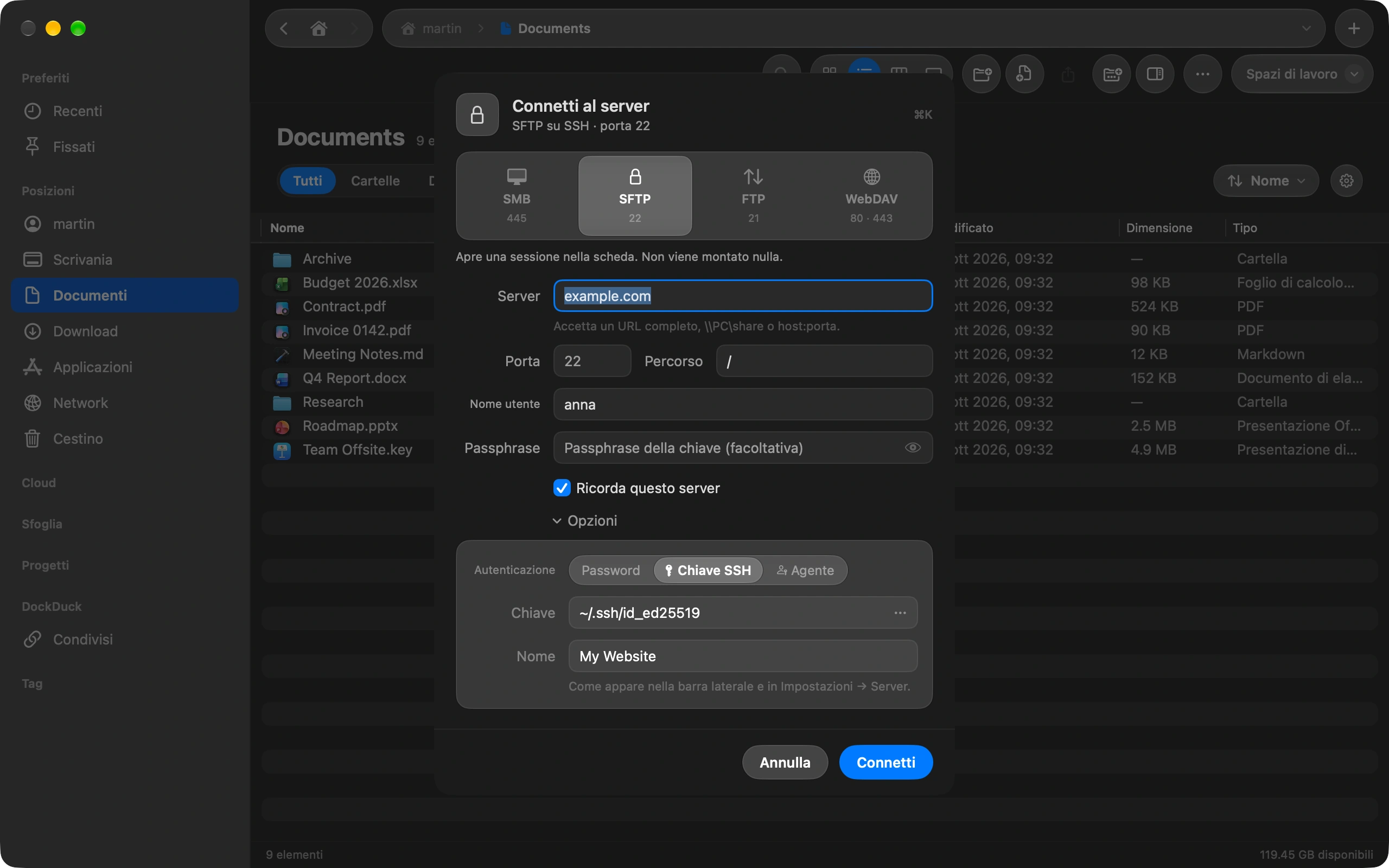Open Fissati pinned items in sidebar
Viewport: 1389px width, 868px height.
pyautogui.click(x=125, y=147)
